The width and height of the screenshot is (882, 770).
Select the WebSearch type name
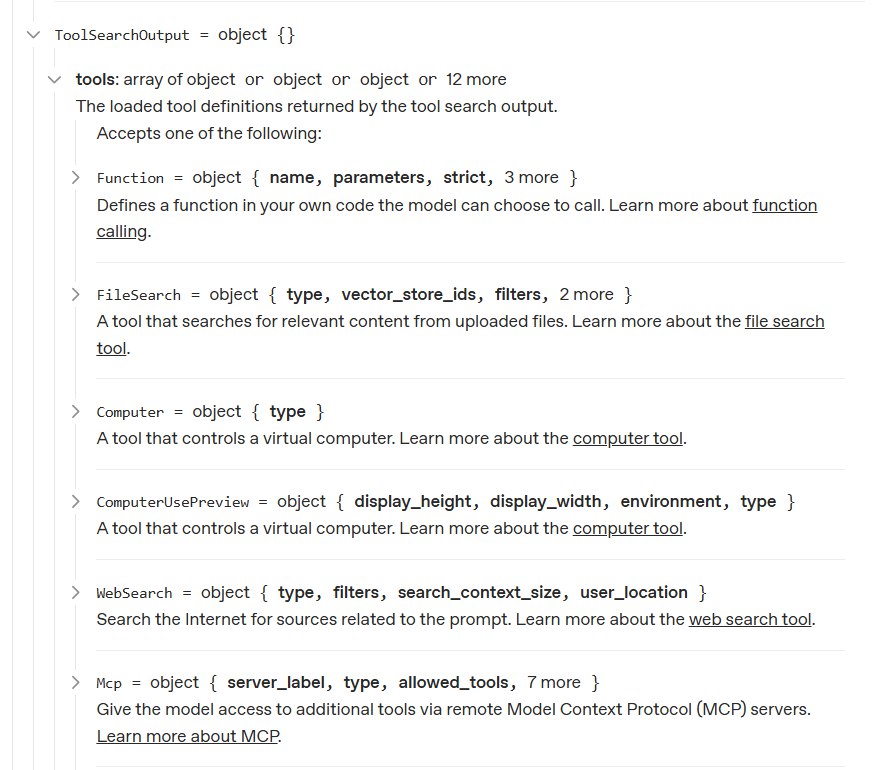134,593
